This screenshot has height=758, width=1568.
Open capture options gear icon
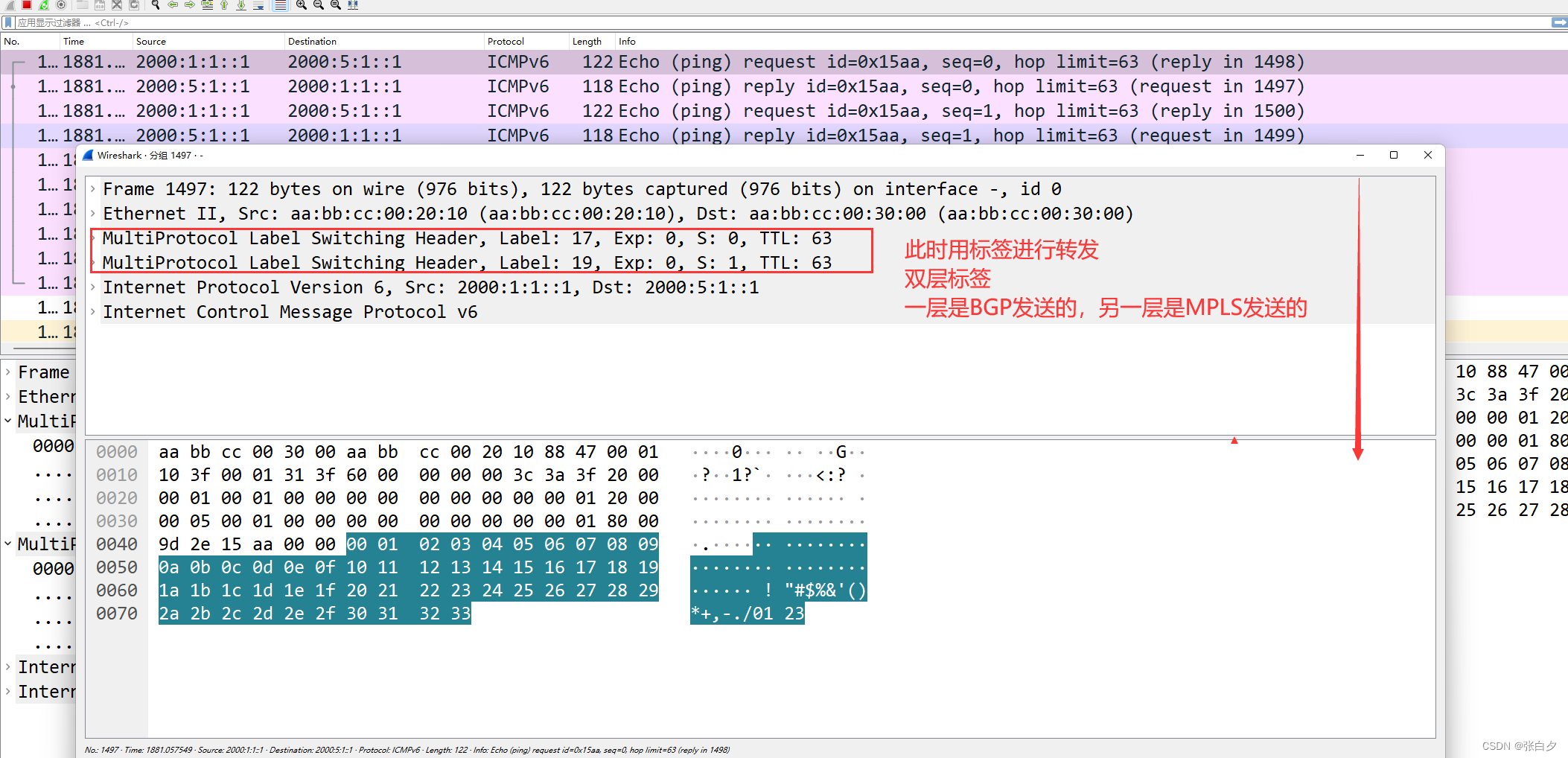(x=61, y=4)
